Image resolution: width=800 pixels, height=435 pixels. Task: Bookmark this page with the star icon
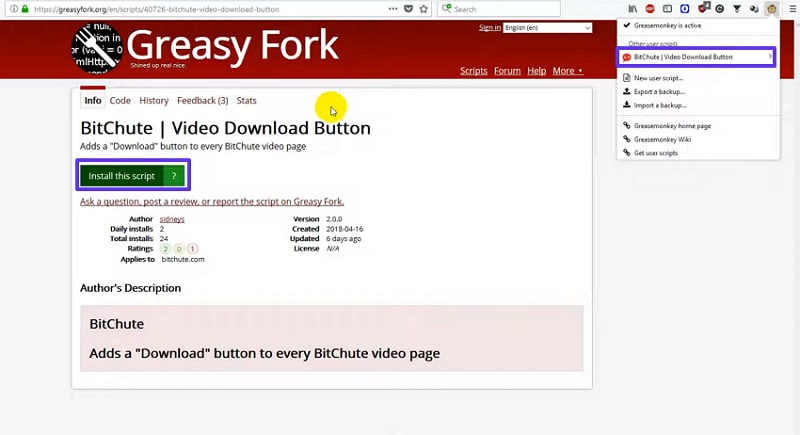point(423,9)
